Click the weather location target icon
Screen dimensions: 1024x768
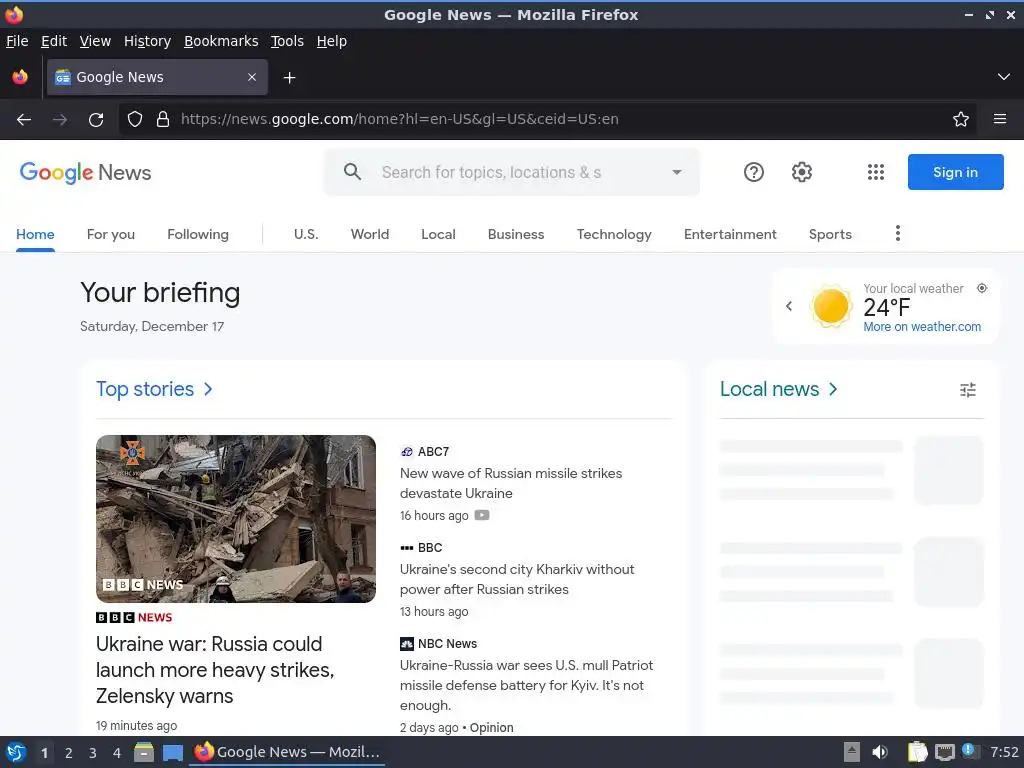tap(982, 288)
